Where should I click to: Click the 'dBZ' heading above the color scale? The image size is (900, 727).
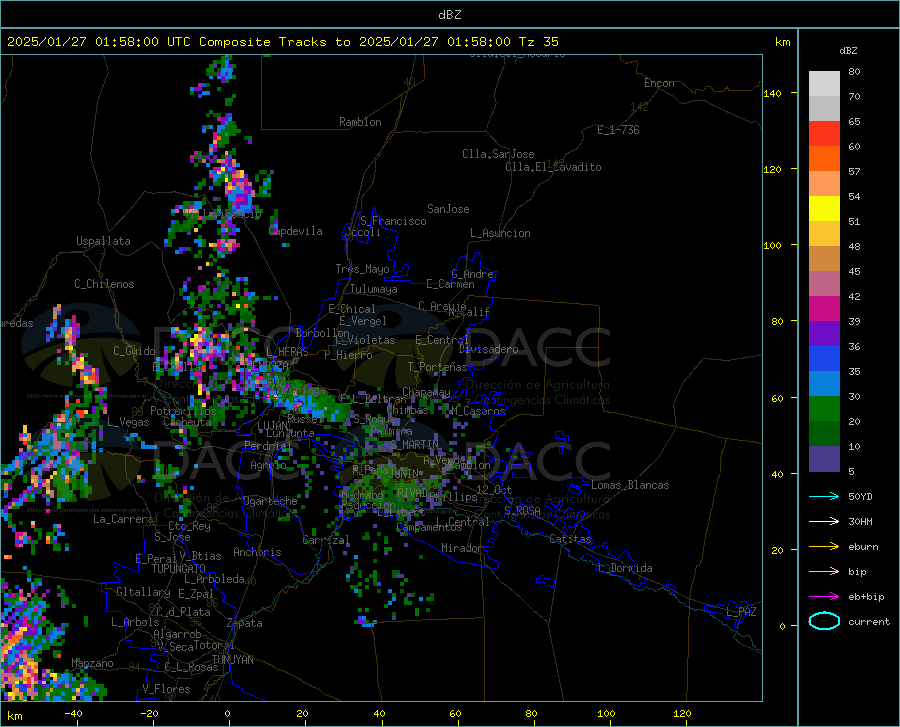point(848,50)
